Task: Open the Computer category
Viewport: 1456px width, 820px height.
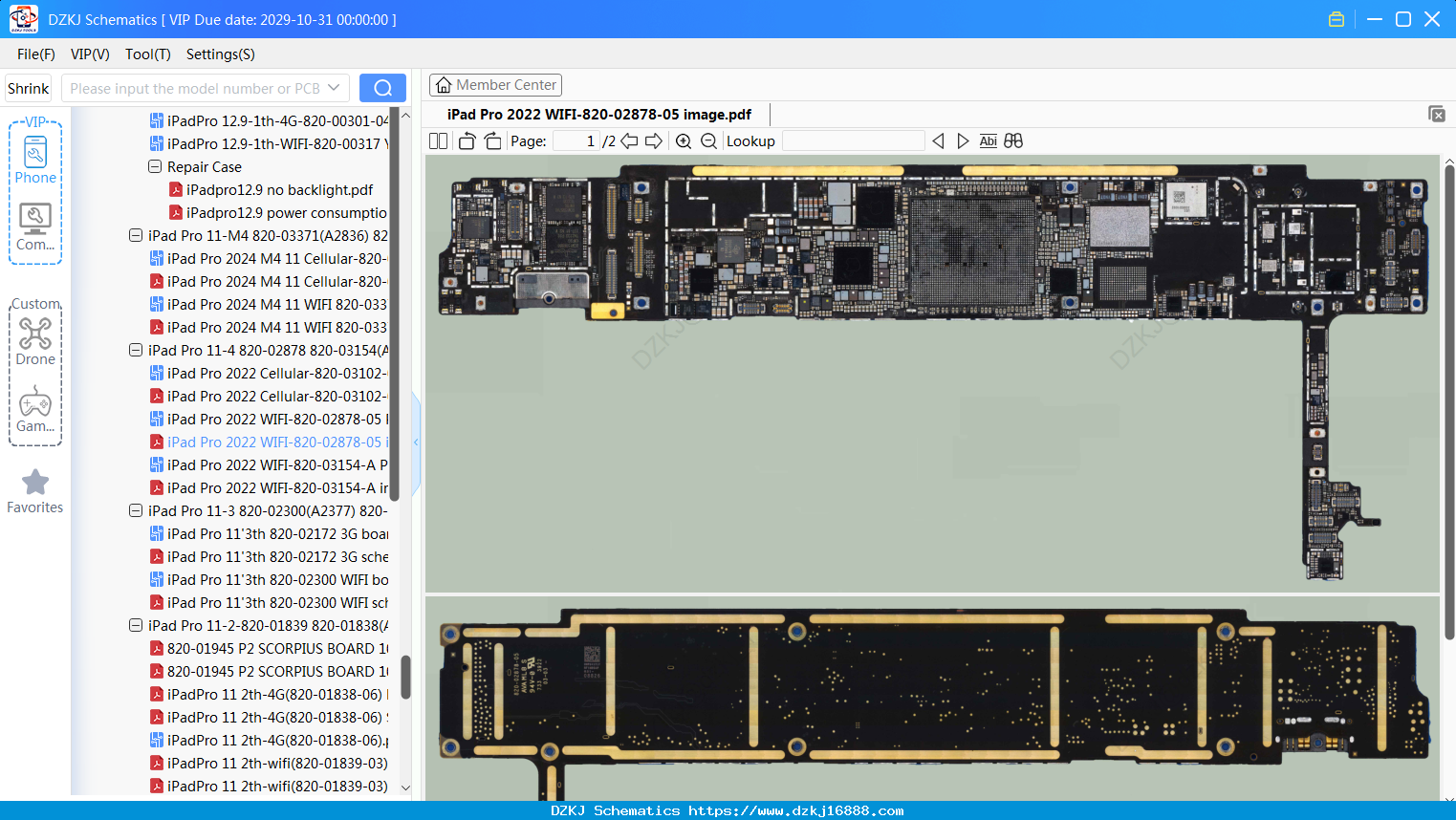Action: [35, 227]
